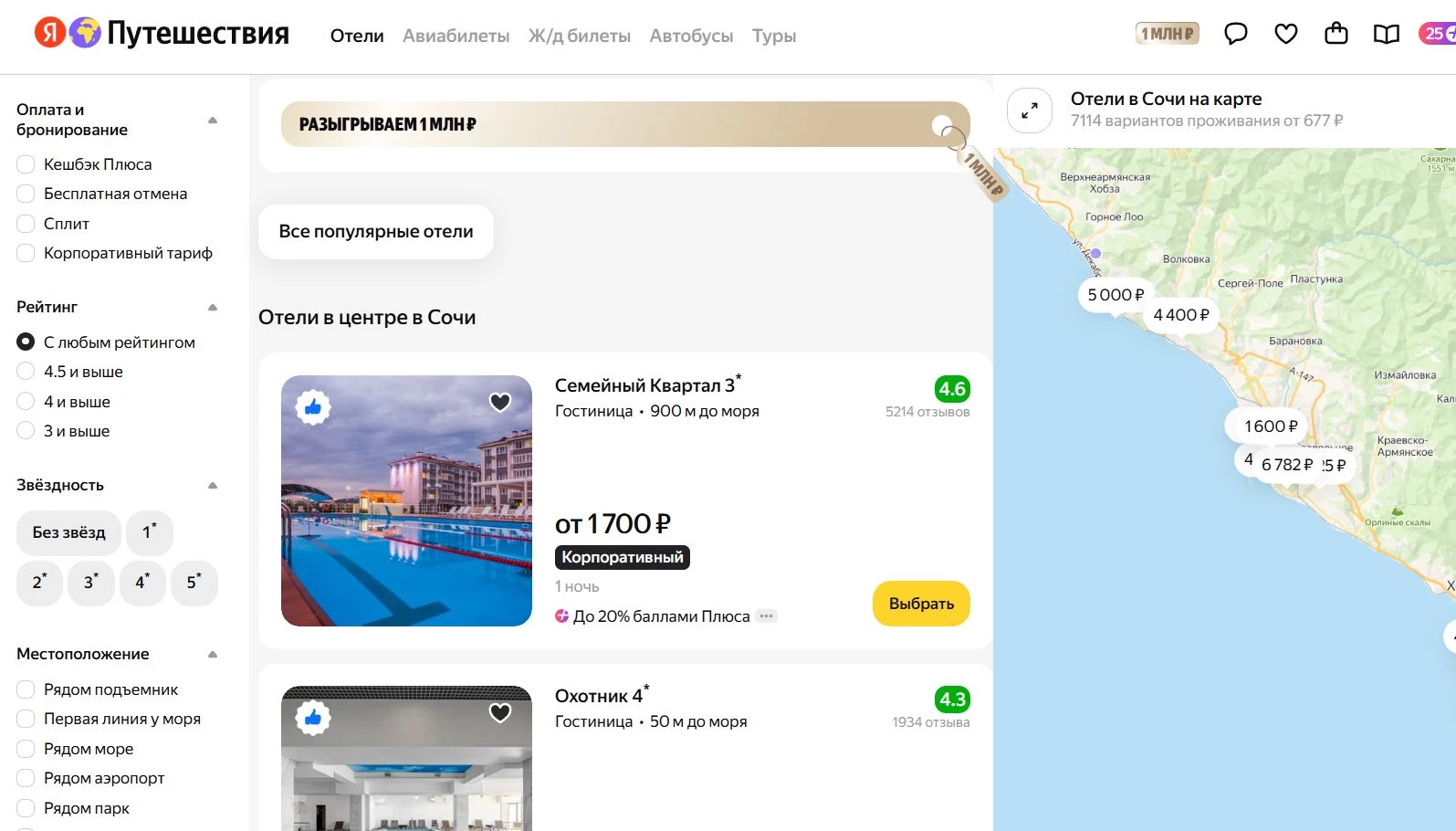Check the Бесплатная отмена filter
The image size is (1456, 831).
coord(26,194)
